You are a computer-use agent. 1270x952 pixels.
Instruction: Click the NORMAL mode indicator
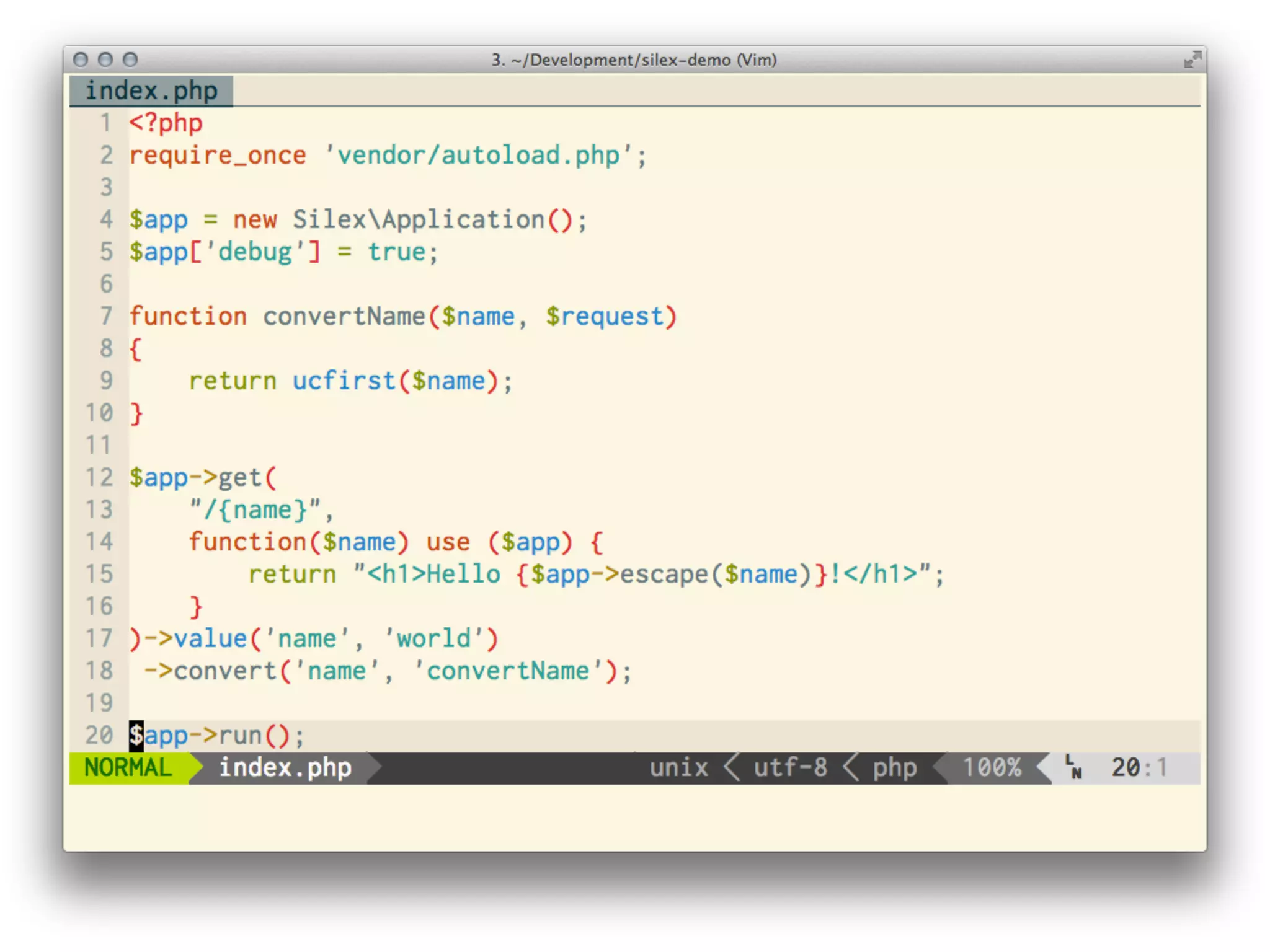click(128, 768)
